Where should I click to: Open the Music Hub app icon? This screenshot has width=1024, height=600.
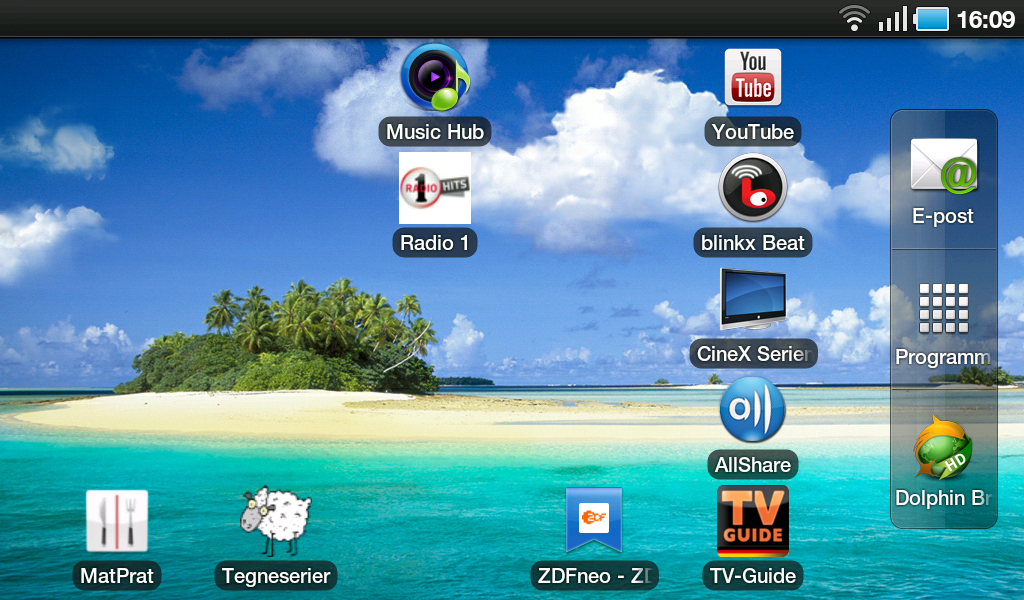435,77
